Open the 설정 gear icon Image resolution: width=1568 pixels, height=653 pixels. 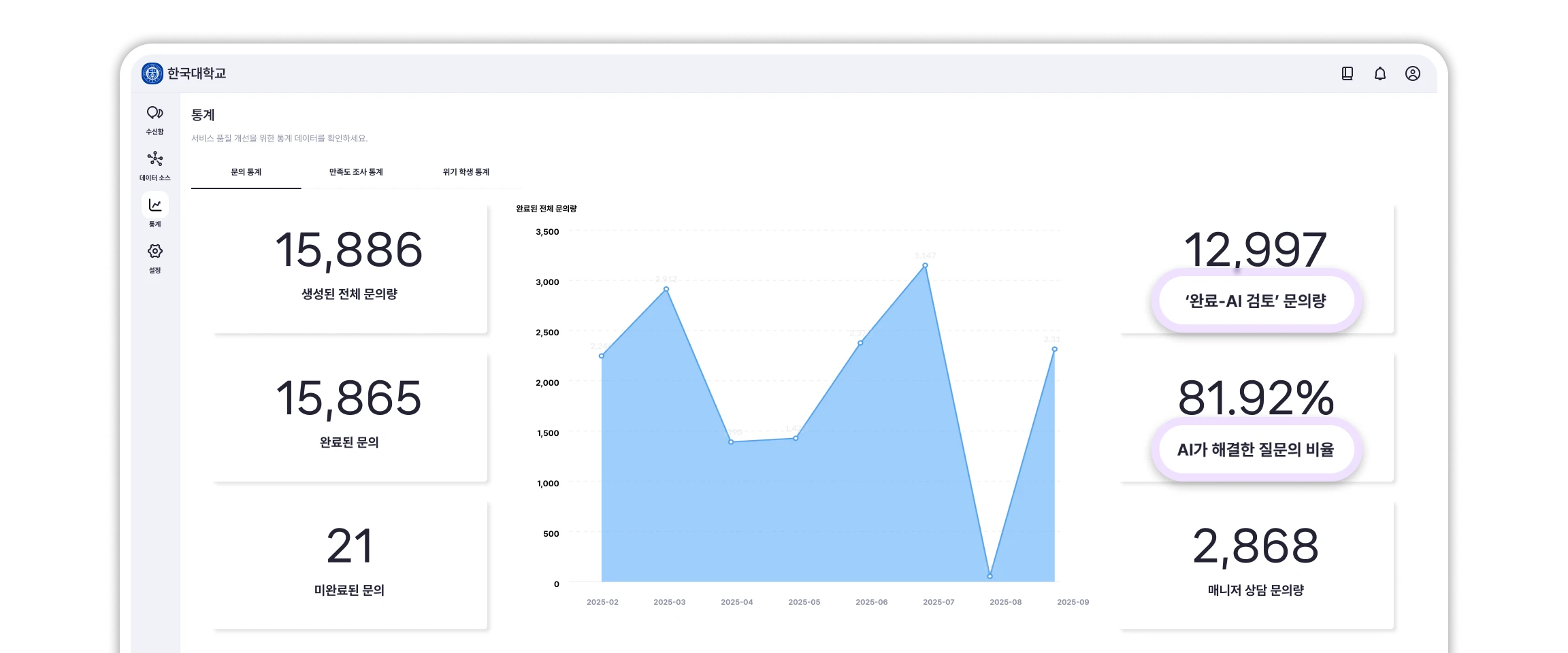(155, 251)
